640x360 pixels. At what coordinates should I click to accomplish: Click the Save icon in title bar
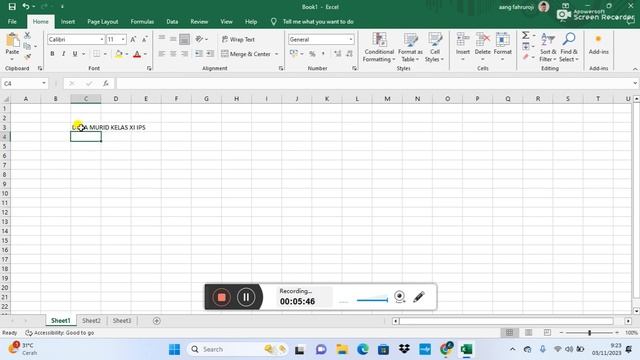(x=12, y=7)
